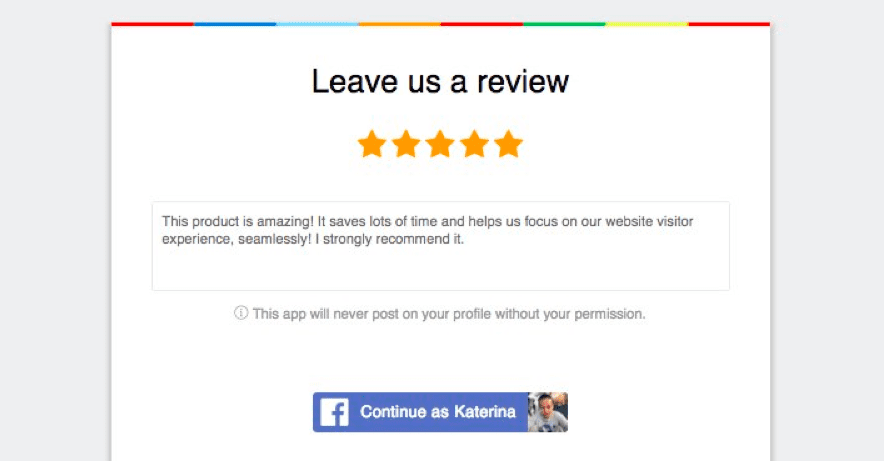Click the yellow segment of the top stripe
This screenshot has width=884, height=461.
click(647, 24)
